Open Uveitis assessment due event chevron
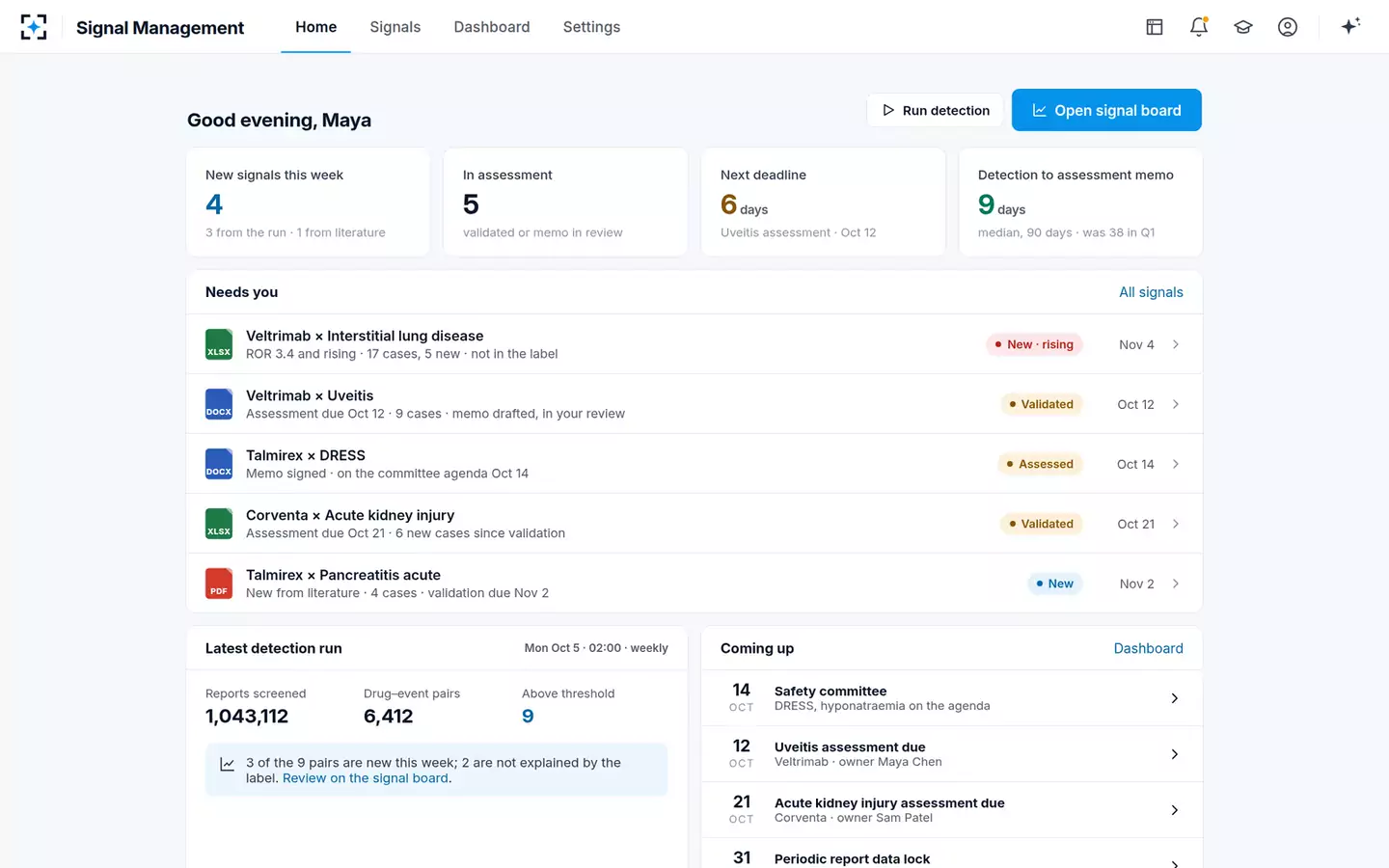This screenshot has height=868, width=1389. coord(1174,754)
